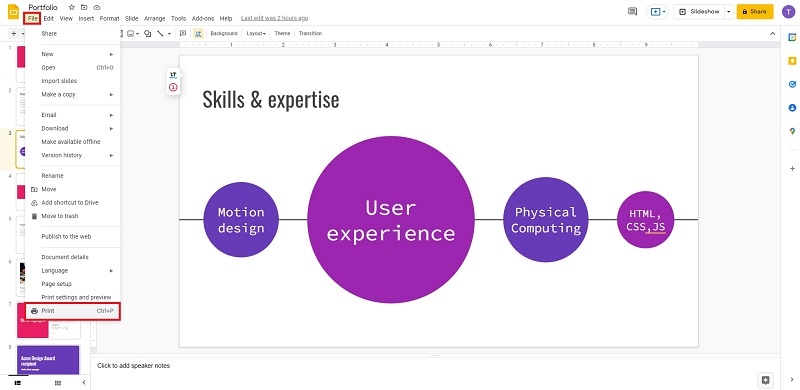
Task: Click the highlighted LanguageTool toolbar icon
Action: coord(198,34)
